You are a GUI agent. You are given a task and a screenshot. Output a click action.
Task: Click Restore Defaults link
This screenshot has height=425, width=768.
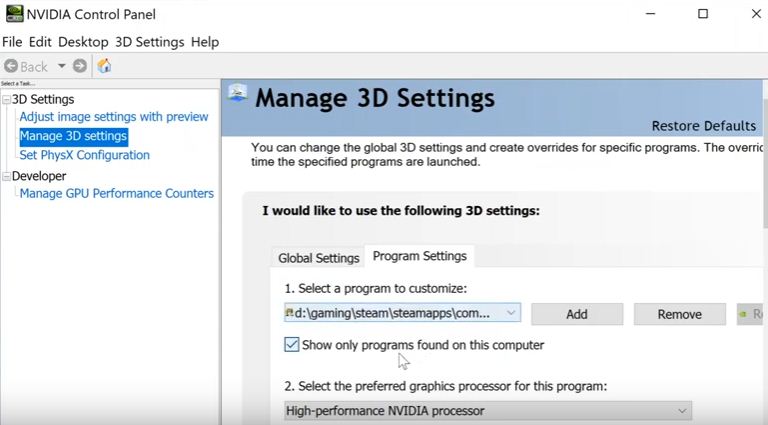[x=704, y=126]
